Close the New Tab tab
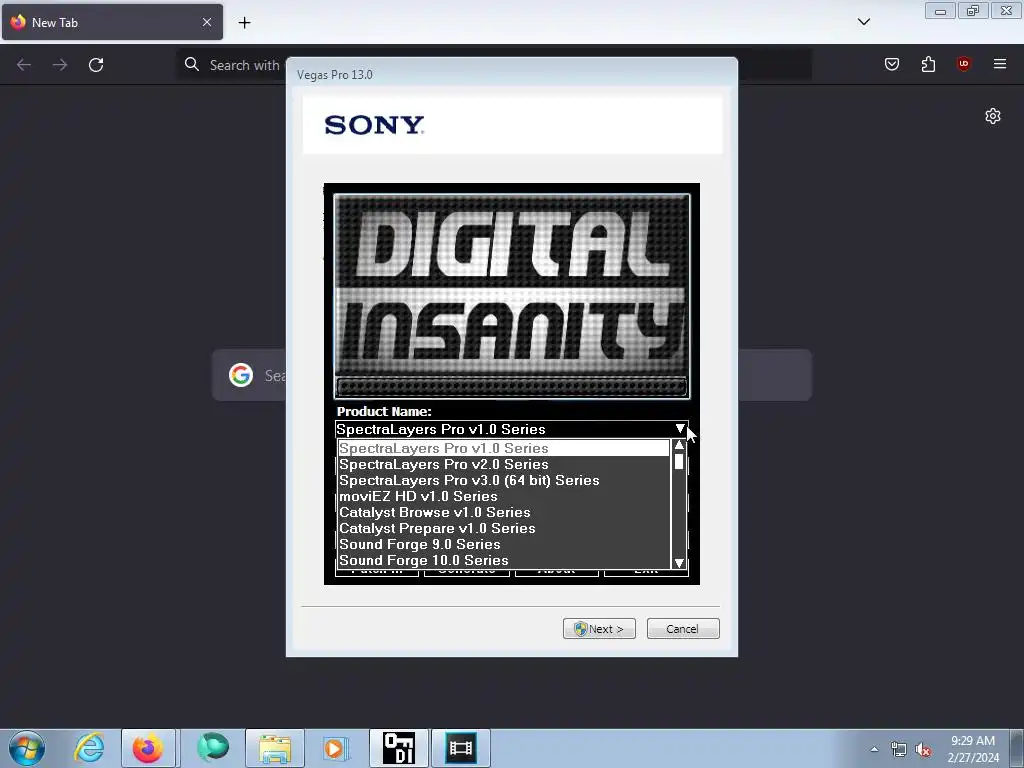The image size is (1024, 768). pos(207,22)
